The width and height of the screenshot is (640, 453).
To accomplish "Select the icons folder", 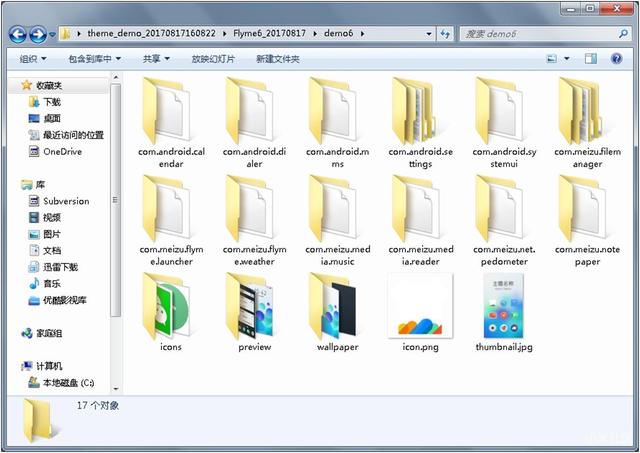I will [171, 312].
